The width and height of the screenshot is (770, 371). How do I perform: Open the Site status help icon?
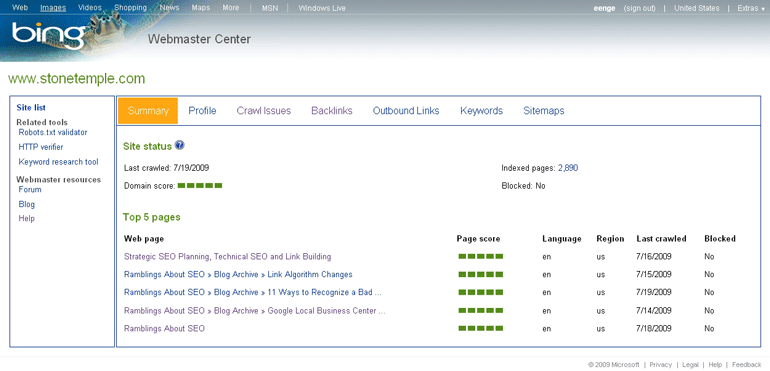coord(180,145)
